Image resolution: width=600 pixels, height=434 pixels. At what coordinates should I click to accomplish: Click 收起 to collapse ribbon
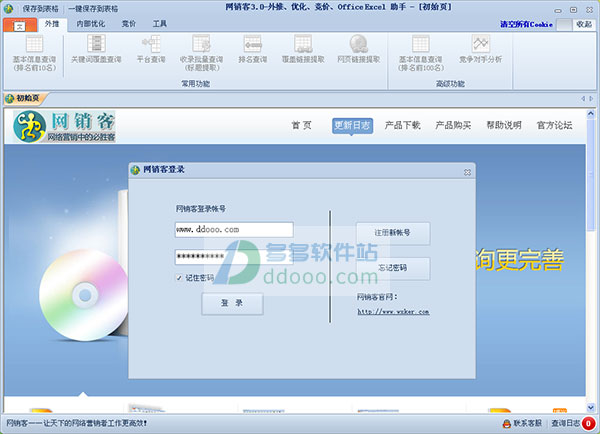[584, 24]
